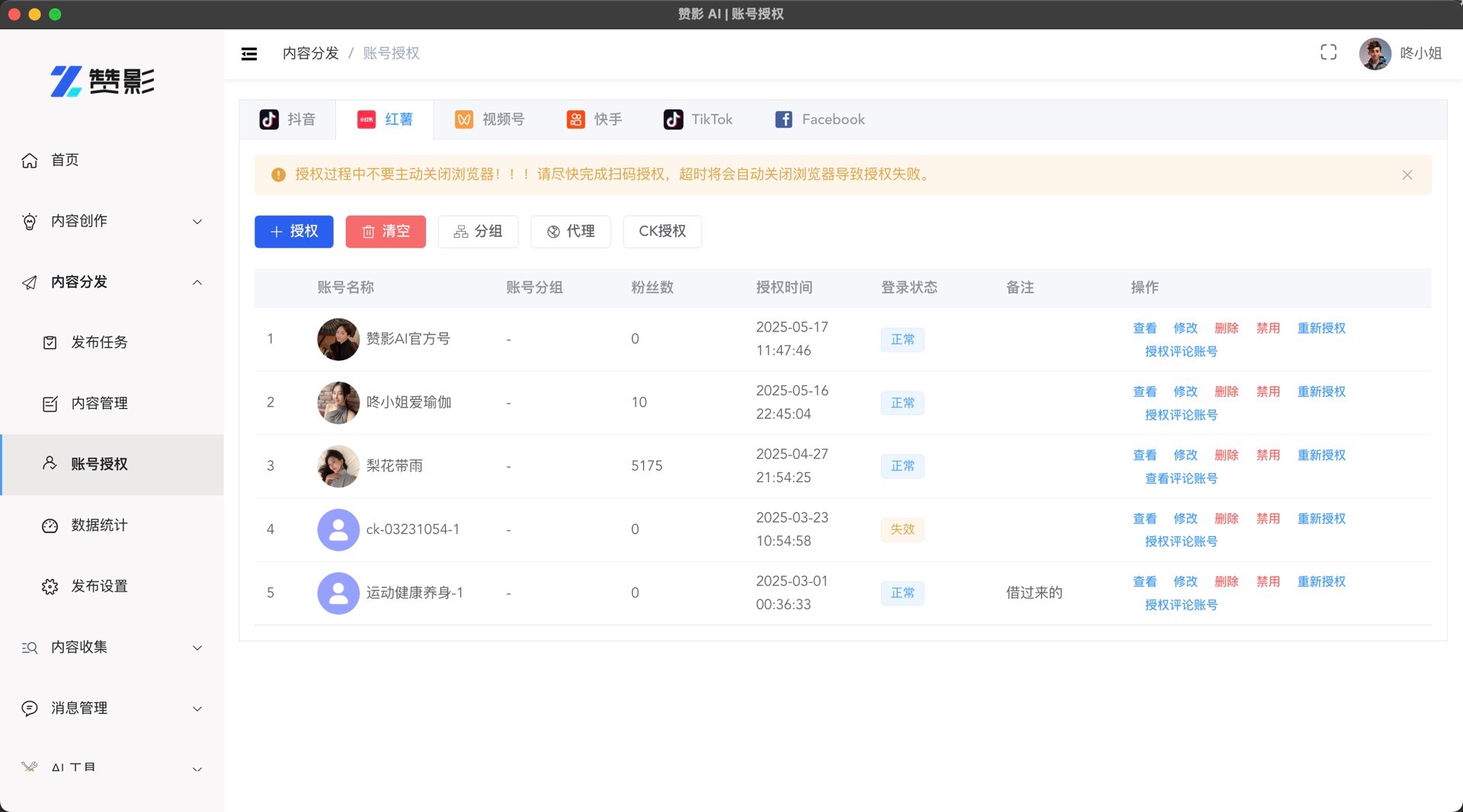Expand the 消息管理 menu
1463x812 pixels.
[112, 708]
